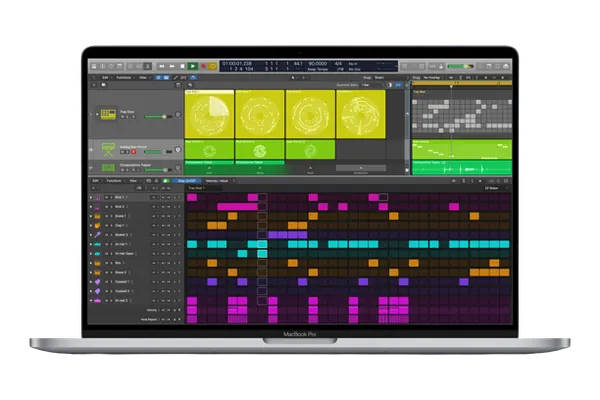Toggle the Live Loops grid view button

(158, 78)
